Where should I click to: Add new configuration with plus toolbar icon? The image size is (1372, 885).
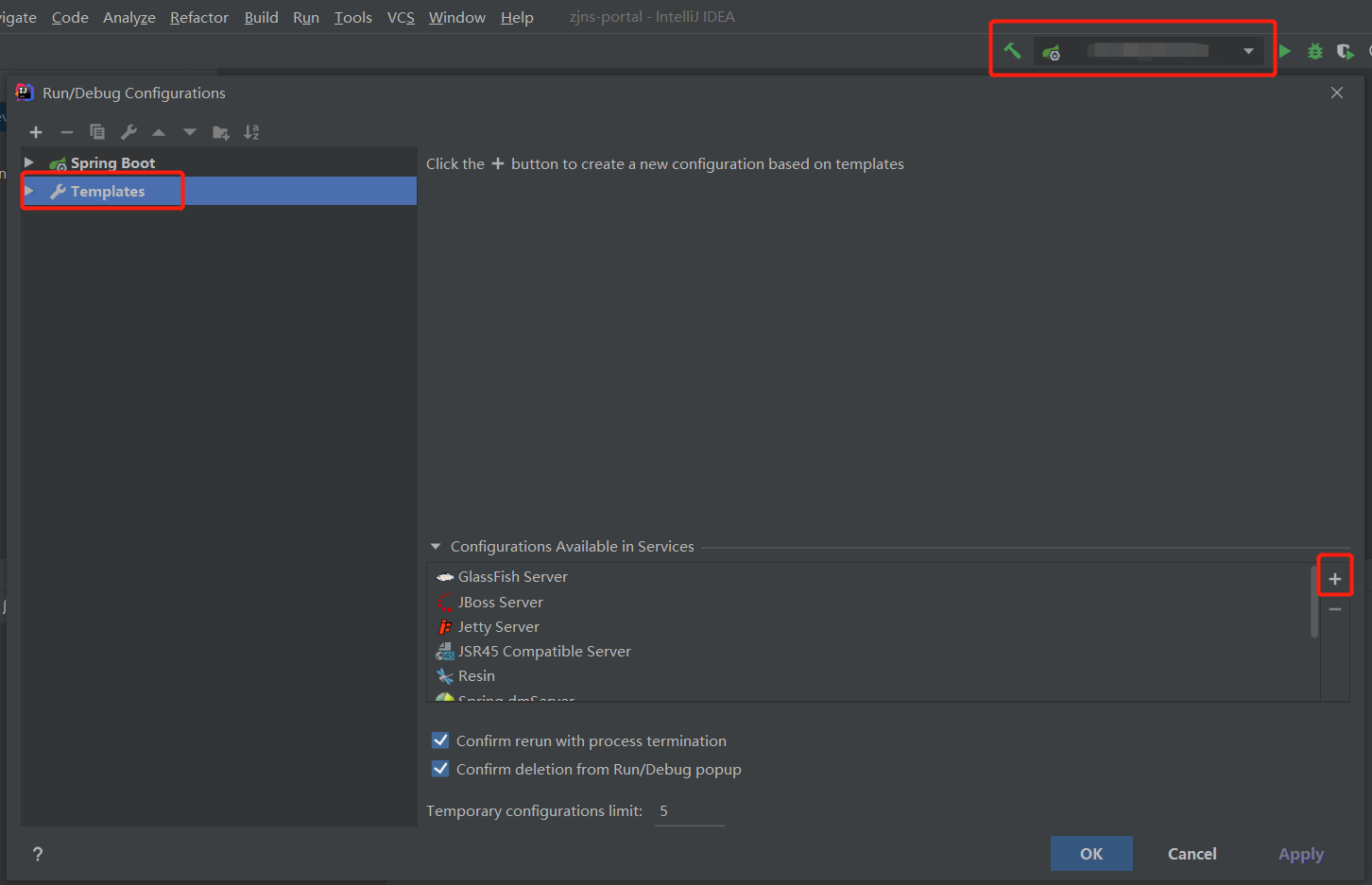36,132
